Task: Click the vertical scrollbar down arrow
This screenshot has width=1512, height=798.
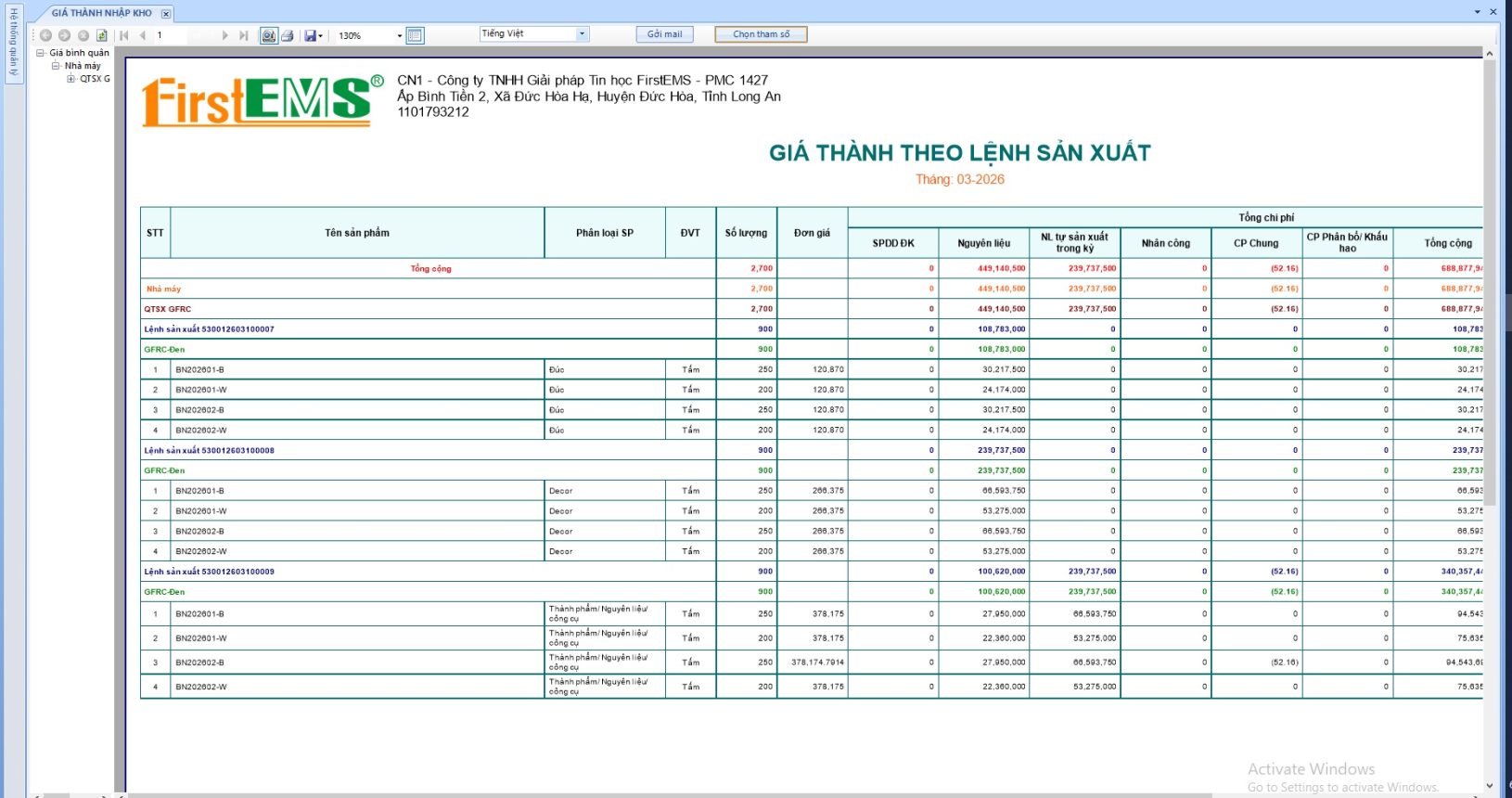Action: click(x=1490, y=786)
